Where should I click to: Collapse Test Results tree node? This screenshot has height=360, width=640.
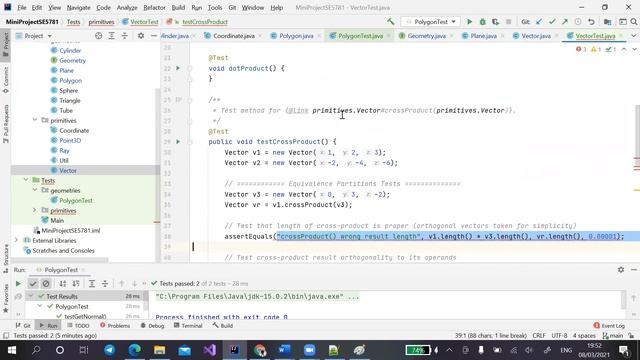point(31,296)
